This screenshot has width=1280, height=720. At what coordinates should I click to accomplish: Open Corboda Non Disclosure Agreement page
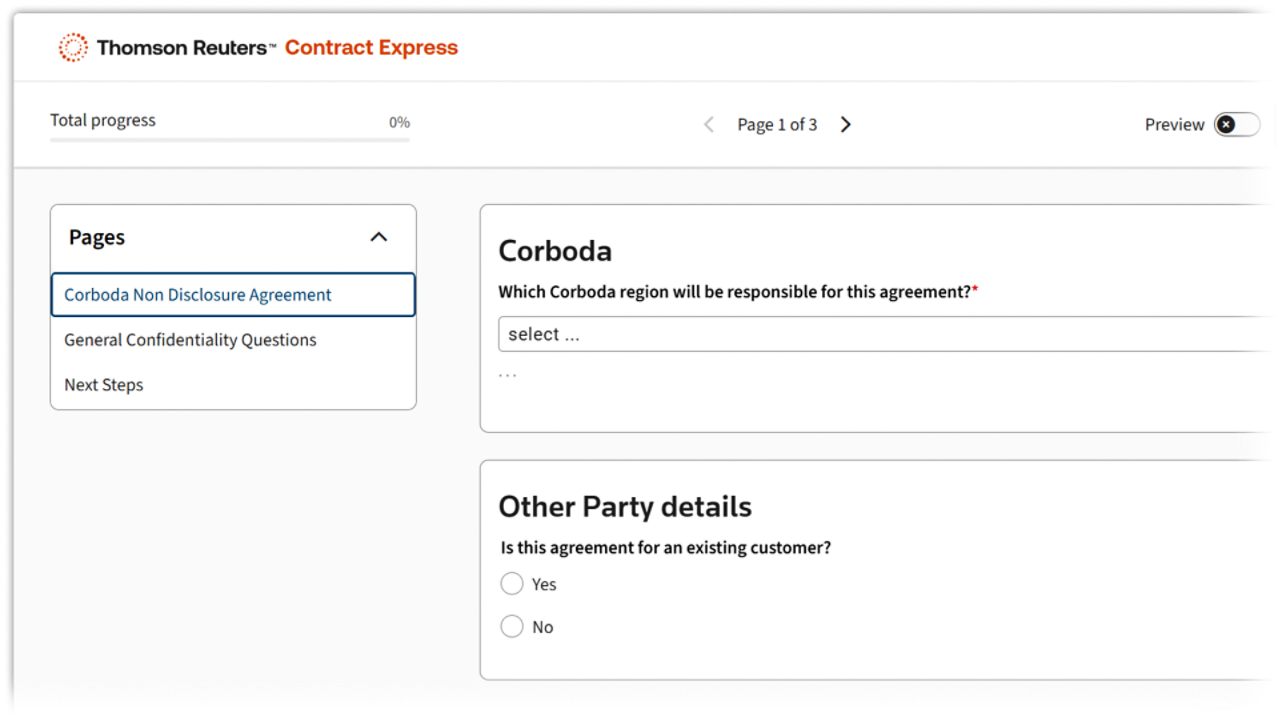198,295
